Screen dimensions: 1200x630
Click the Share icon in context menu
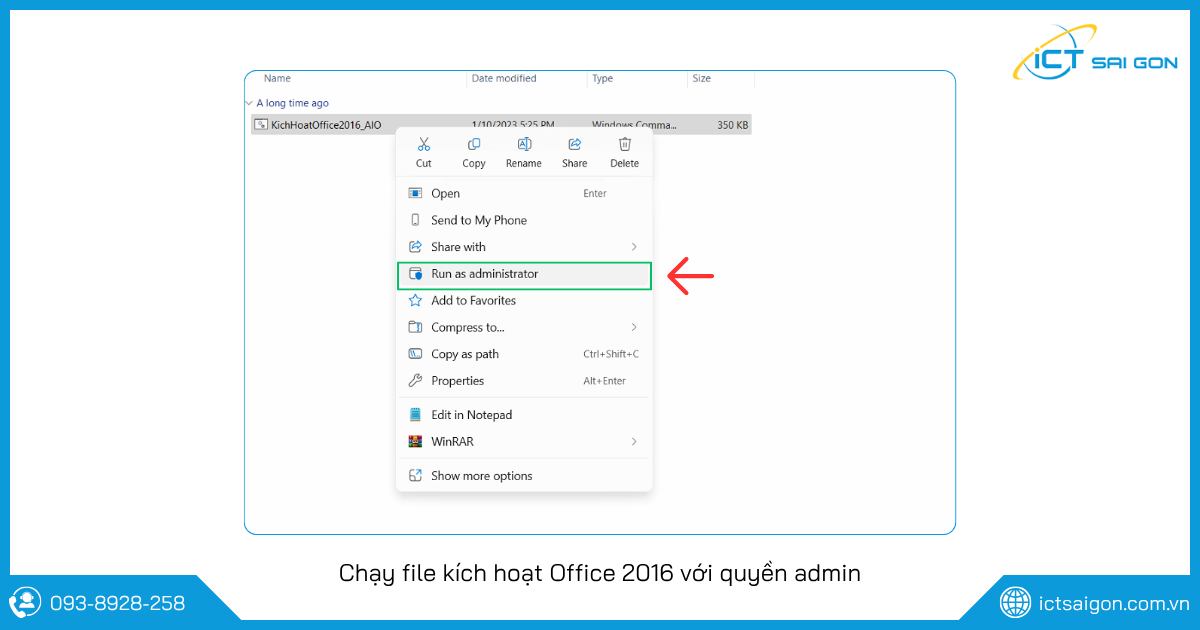pyautogui.click(x=574, y=145)
